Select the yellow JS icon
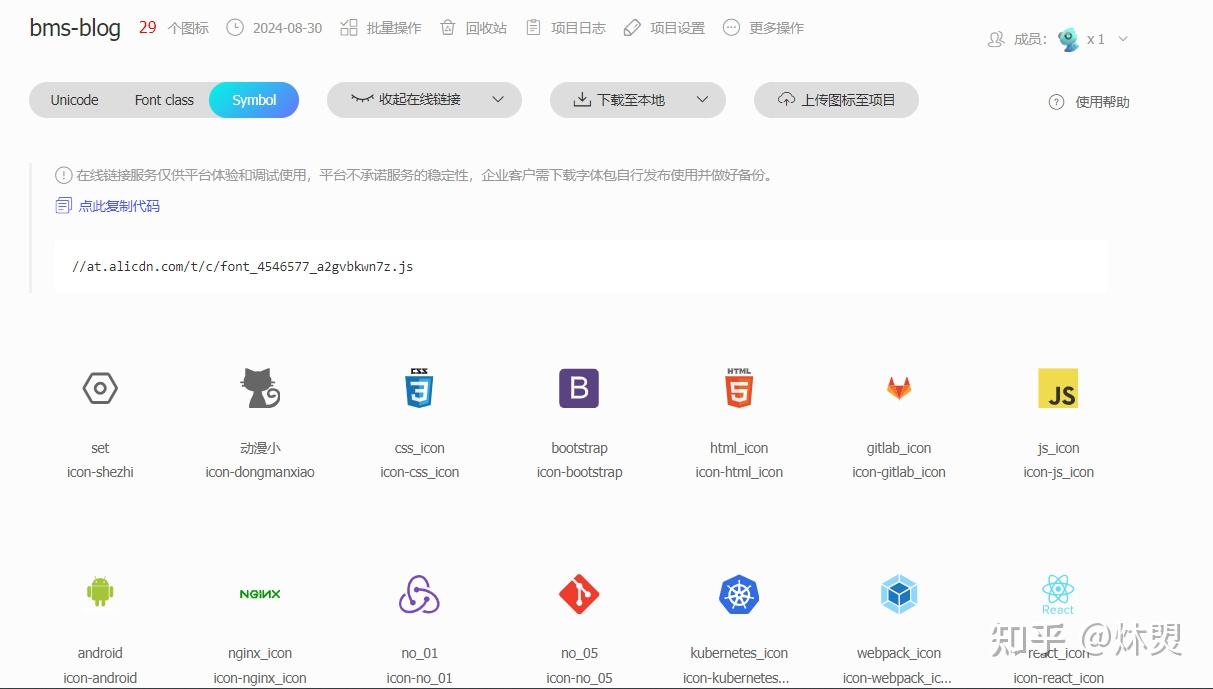Screen dimensions: 1213x689 (x=1058, y=388)
